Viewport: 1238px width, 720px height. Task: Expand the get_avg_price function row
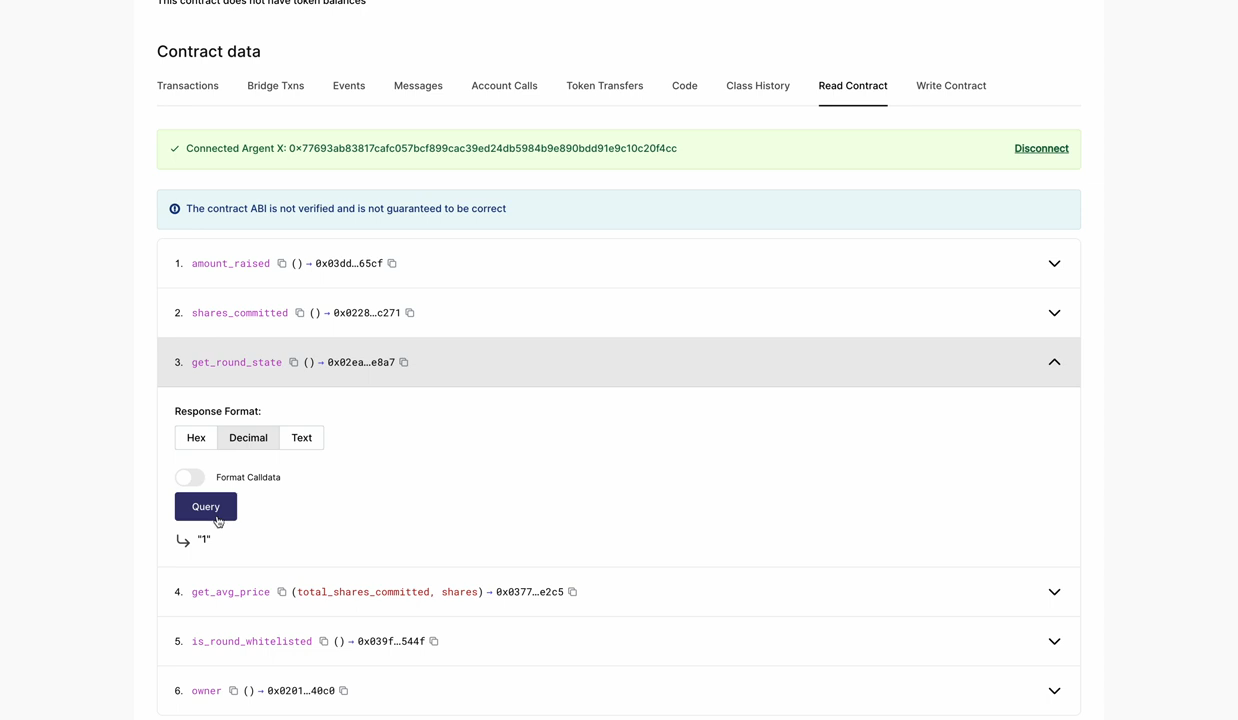[1054, 592]
